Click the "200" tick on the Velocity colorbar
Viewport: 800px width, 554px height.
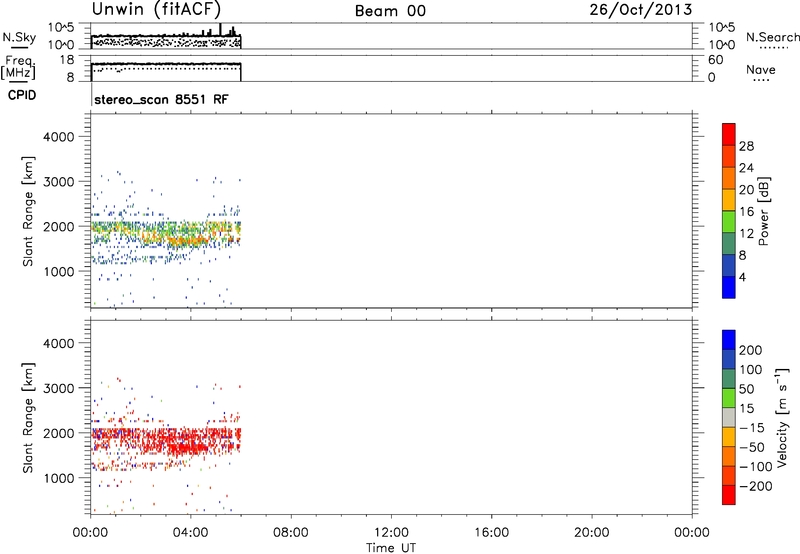pos(751,350)
